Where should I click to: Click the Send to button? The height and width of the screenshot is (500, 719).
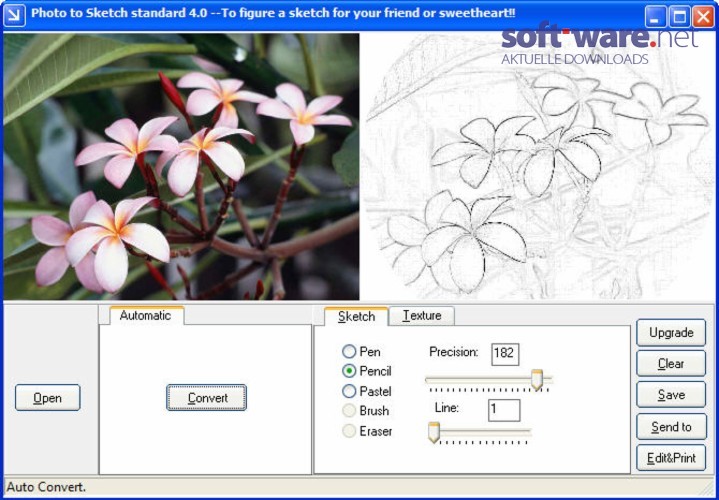point(671,427)
